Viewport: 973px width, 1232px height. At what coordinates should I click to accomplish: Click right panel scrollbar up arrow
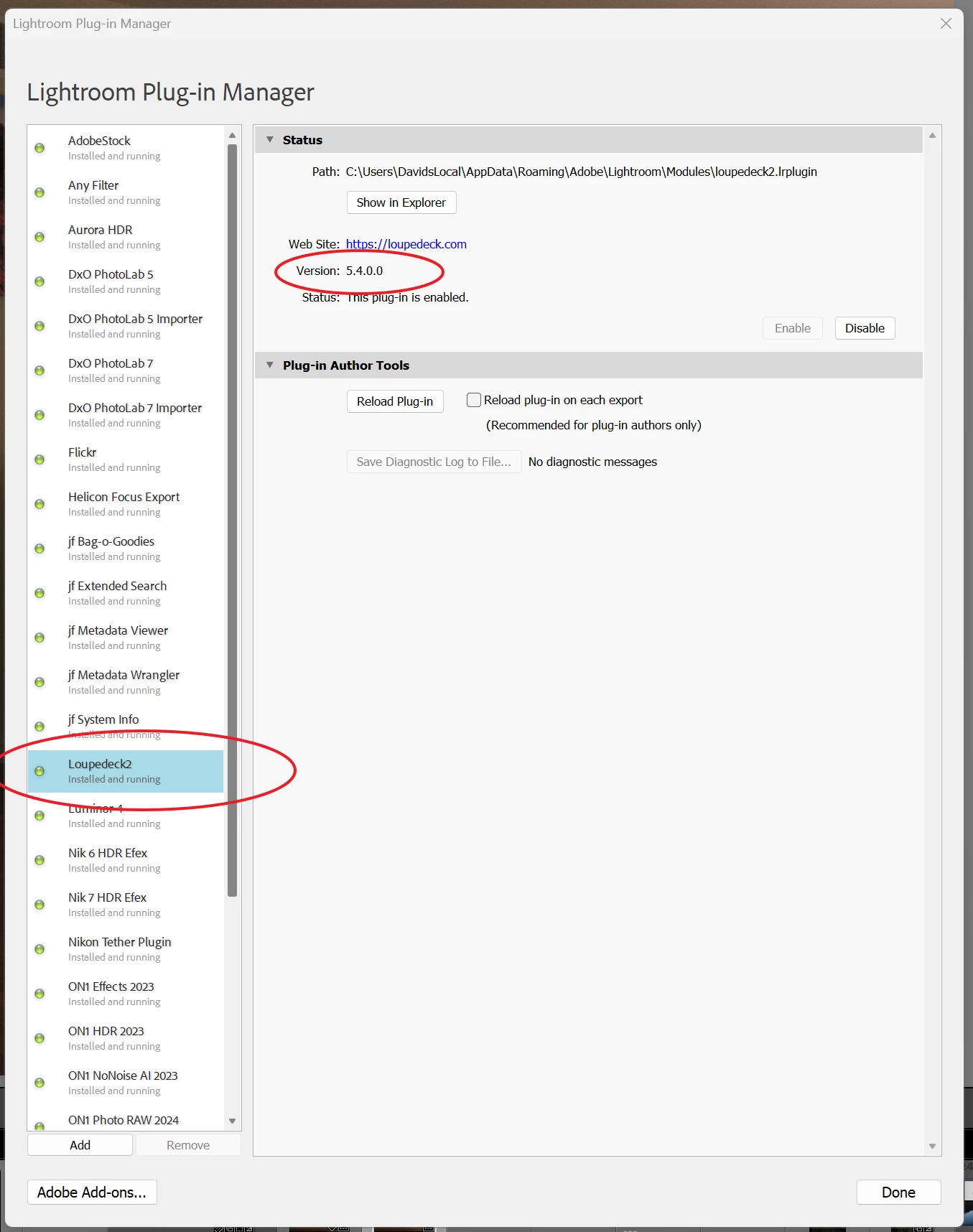[x=932, y=135]
